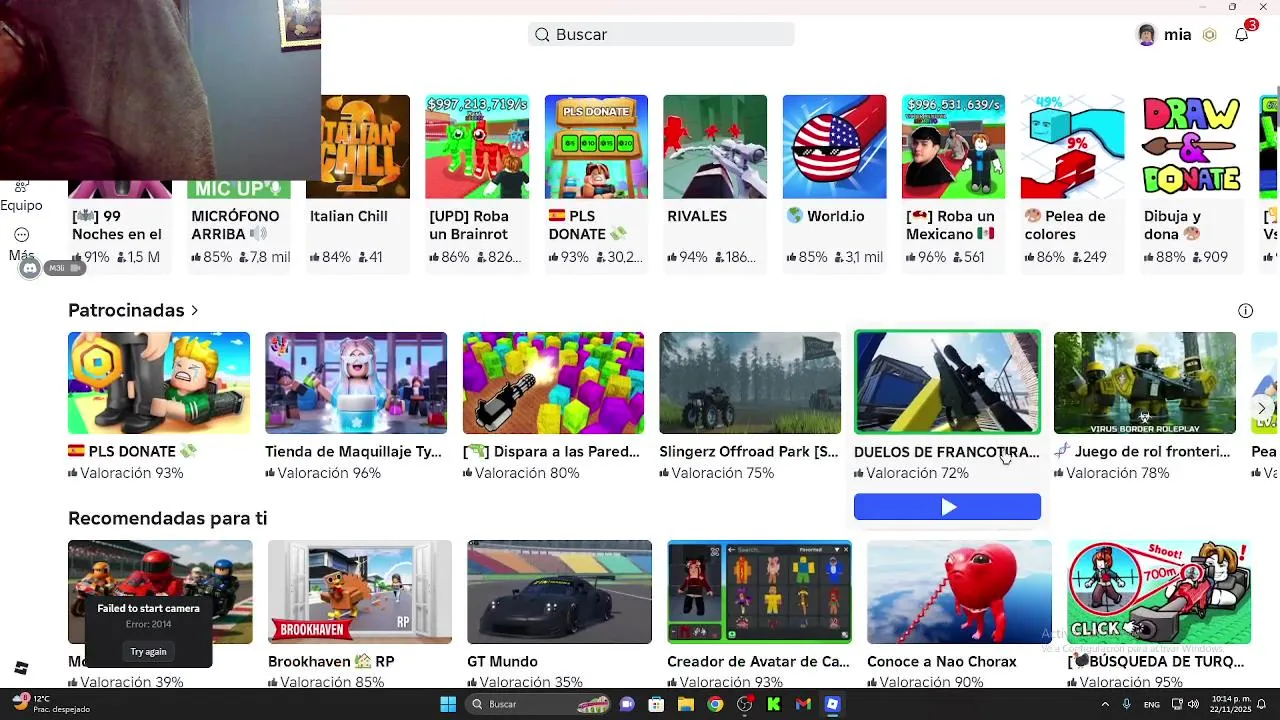Open Conoce a Nao Chorax thumbnail

[959, 592]
